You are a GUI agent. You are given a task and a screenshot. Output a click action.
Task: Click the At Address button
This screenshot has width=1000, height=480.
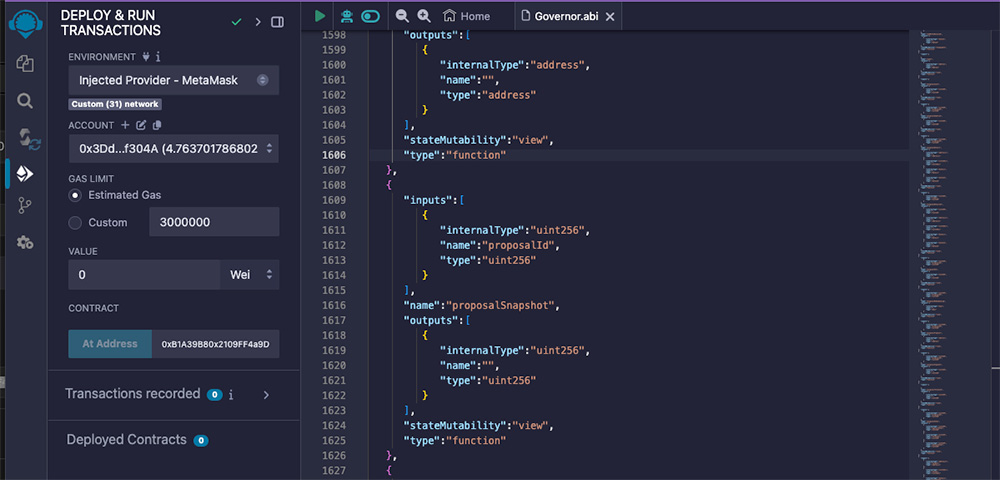click(x=110, y=344)
